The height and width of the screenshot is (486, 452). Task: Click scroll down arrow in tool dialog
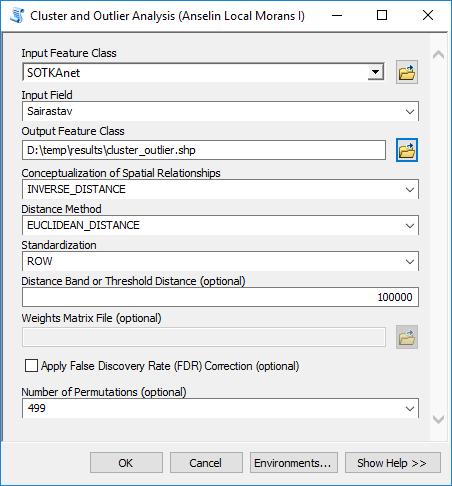[438, 419]
